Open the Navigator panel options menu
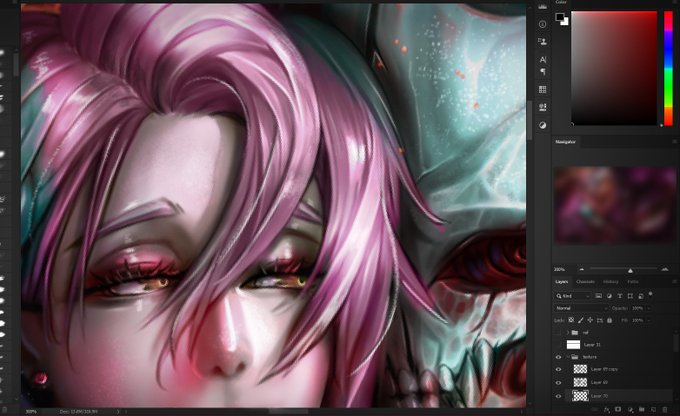The width and height of the screenshot is (680, 416). [x=674, y=142]
